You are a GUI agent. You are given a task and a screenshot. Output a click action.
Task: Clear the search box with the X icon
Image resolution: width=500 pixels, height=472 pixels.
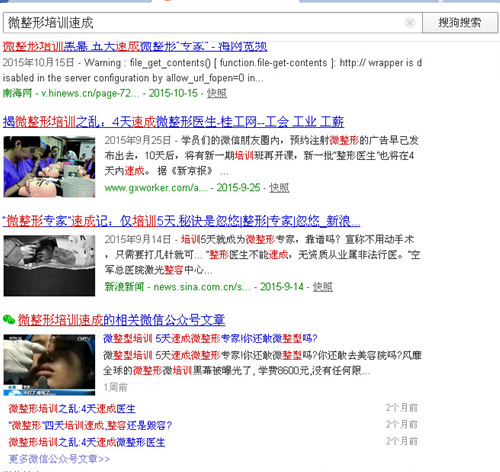[409, 23]
